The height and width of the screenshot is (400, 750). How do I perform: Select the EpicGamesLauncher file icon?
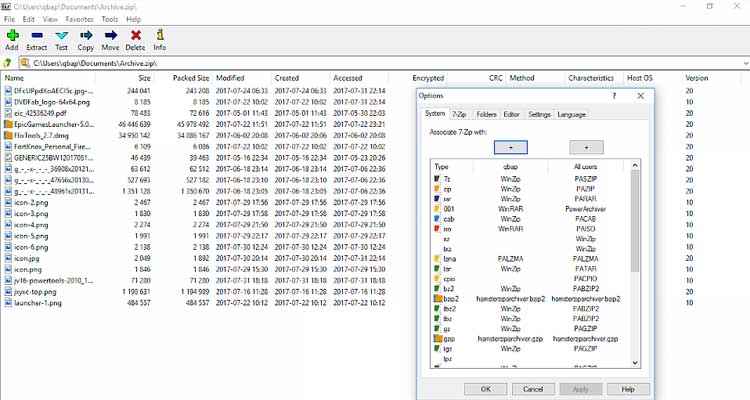coord(8,124)
